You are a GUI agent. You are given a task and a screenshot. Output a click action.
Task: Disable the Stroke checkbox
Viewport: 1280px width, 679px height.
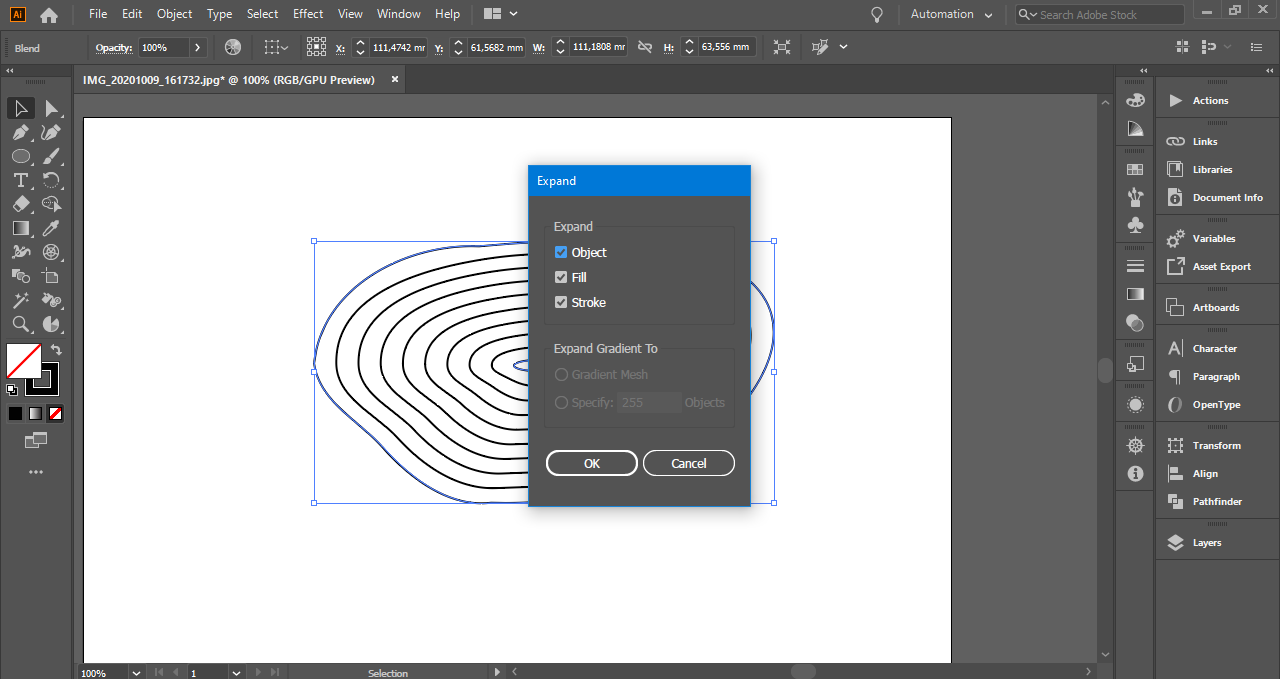pyautogui.click(x=561, y=303)
